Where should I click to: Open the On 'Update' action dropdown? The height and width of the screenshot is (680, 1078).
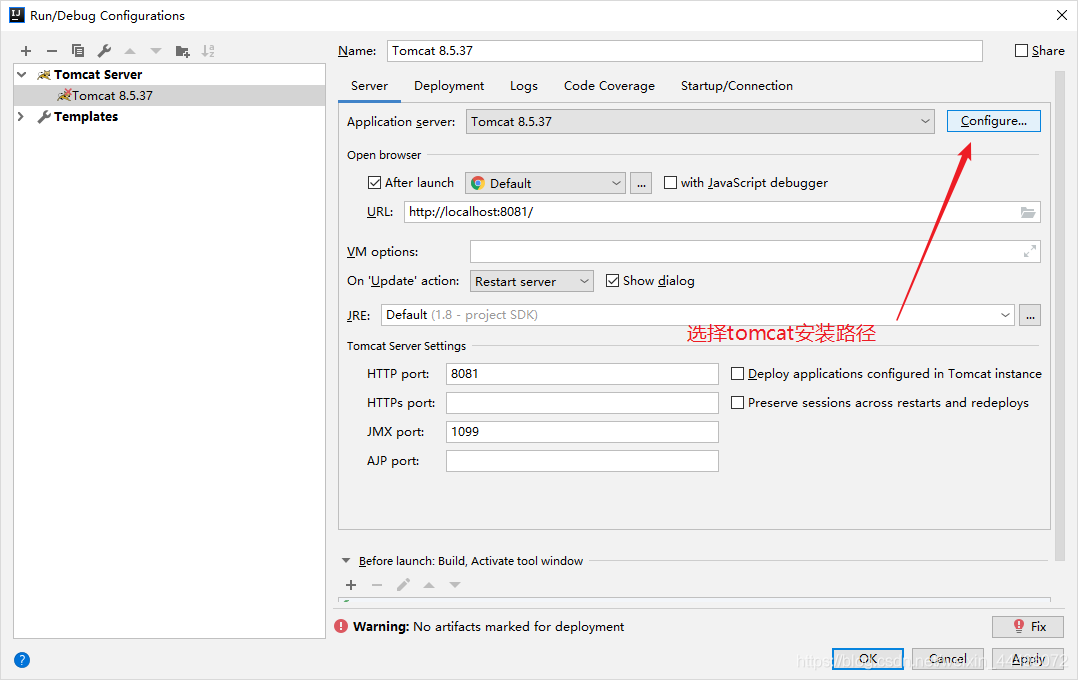click(x=531, y=281)
